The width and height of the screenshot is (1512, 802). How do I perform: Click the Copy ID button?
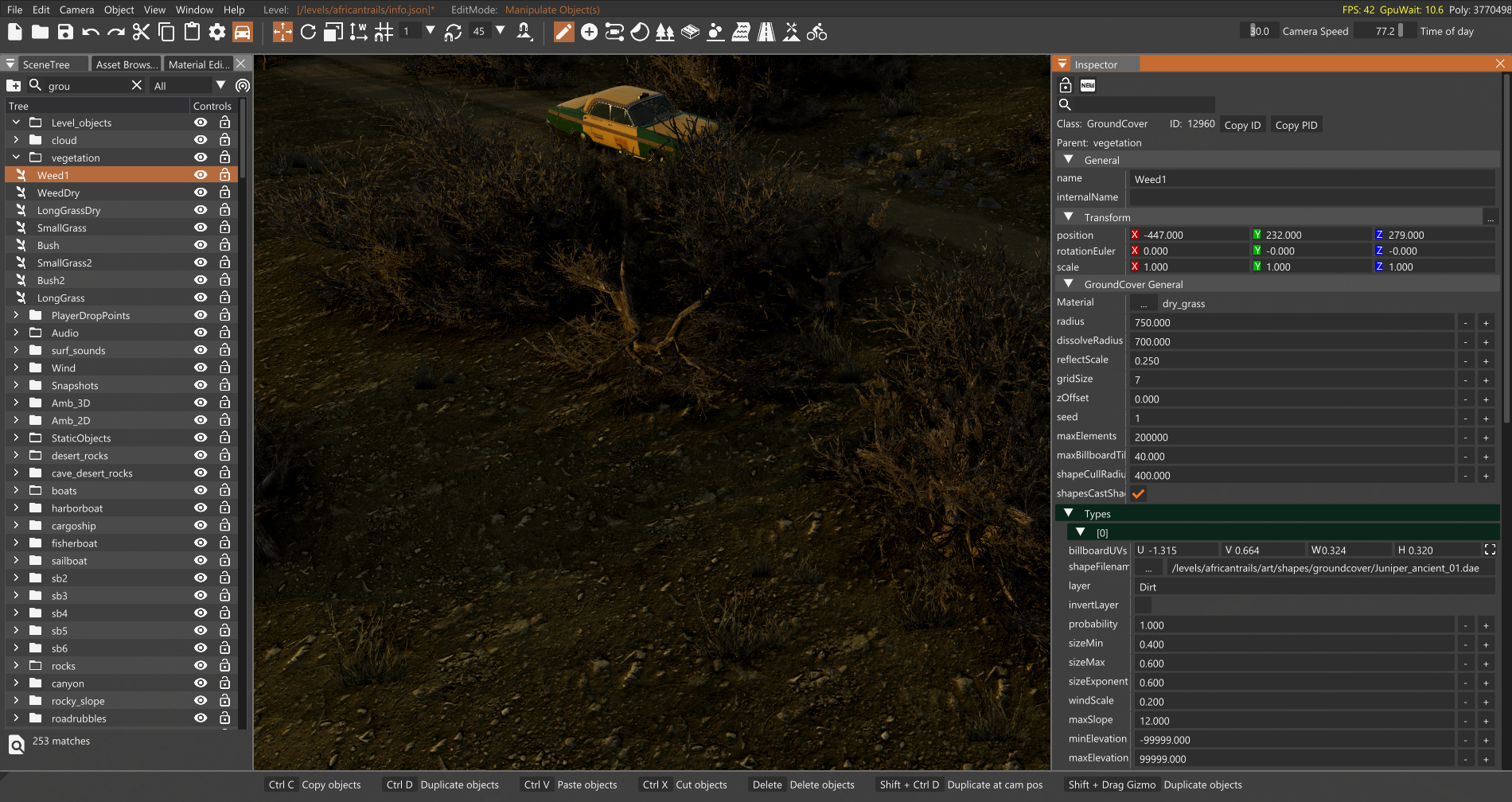point(1242,125)
